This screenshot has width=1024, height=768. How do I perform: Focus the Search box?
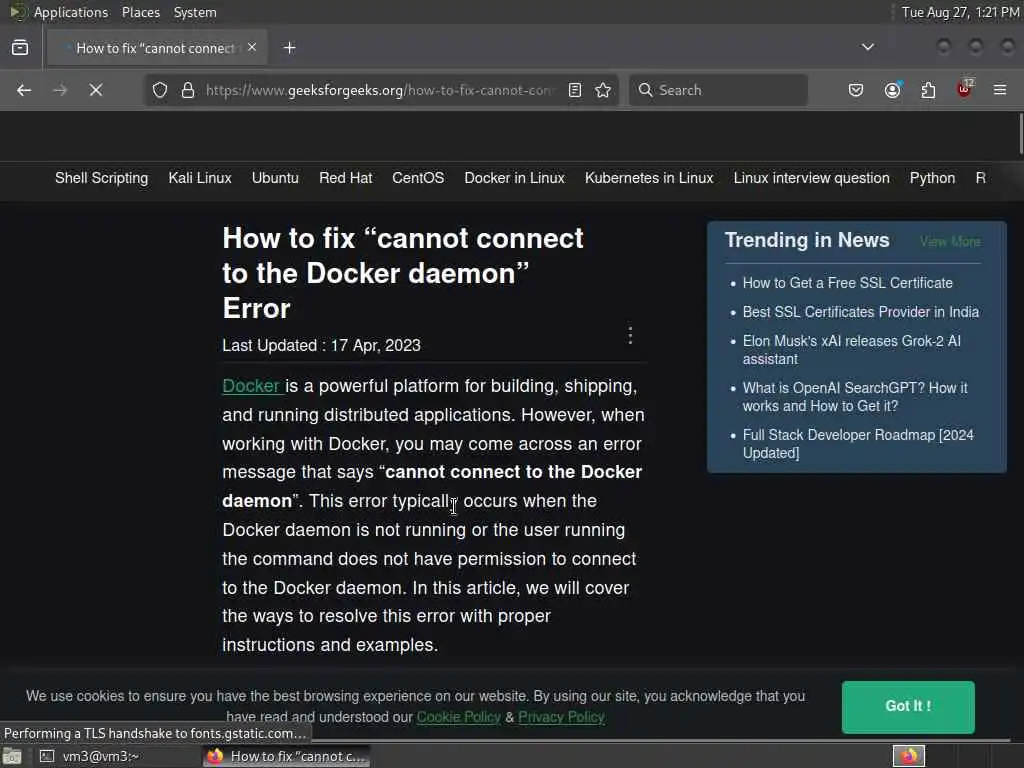(718, 90)
